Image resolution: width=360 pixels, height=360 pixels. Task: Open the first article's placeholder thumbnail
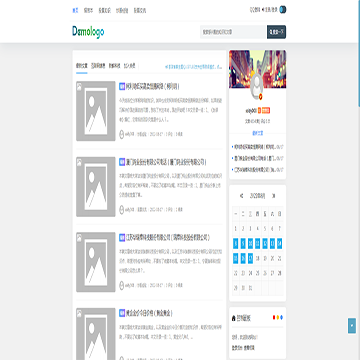click(x=96, y=111)
